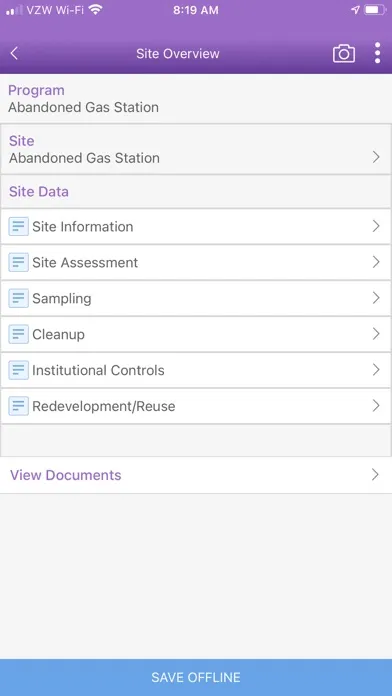Tap the Redevelopment/Reuse document icon
392x696 pixels.
click(x=19, y=406)
